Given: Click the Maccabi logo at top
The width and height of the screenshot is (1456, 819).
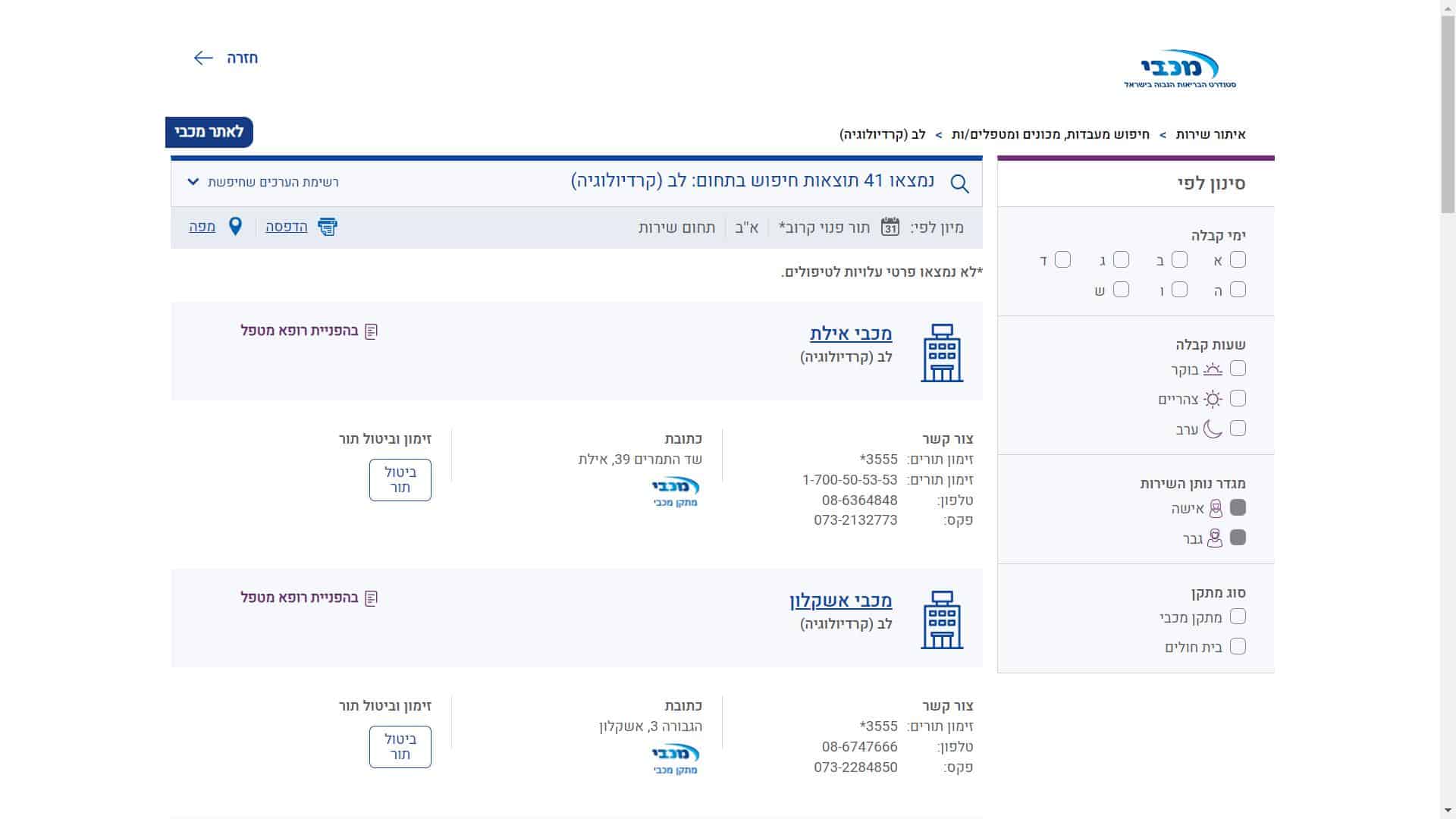Looking at the screenshot, I should coord(1180,69).
